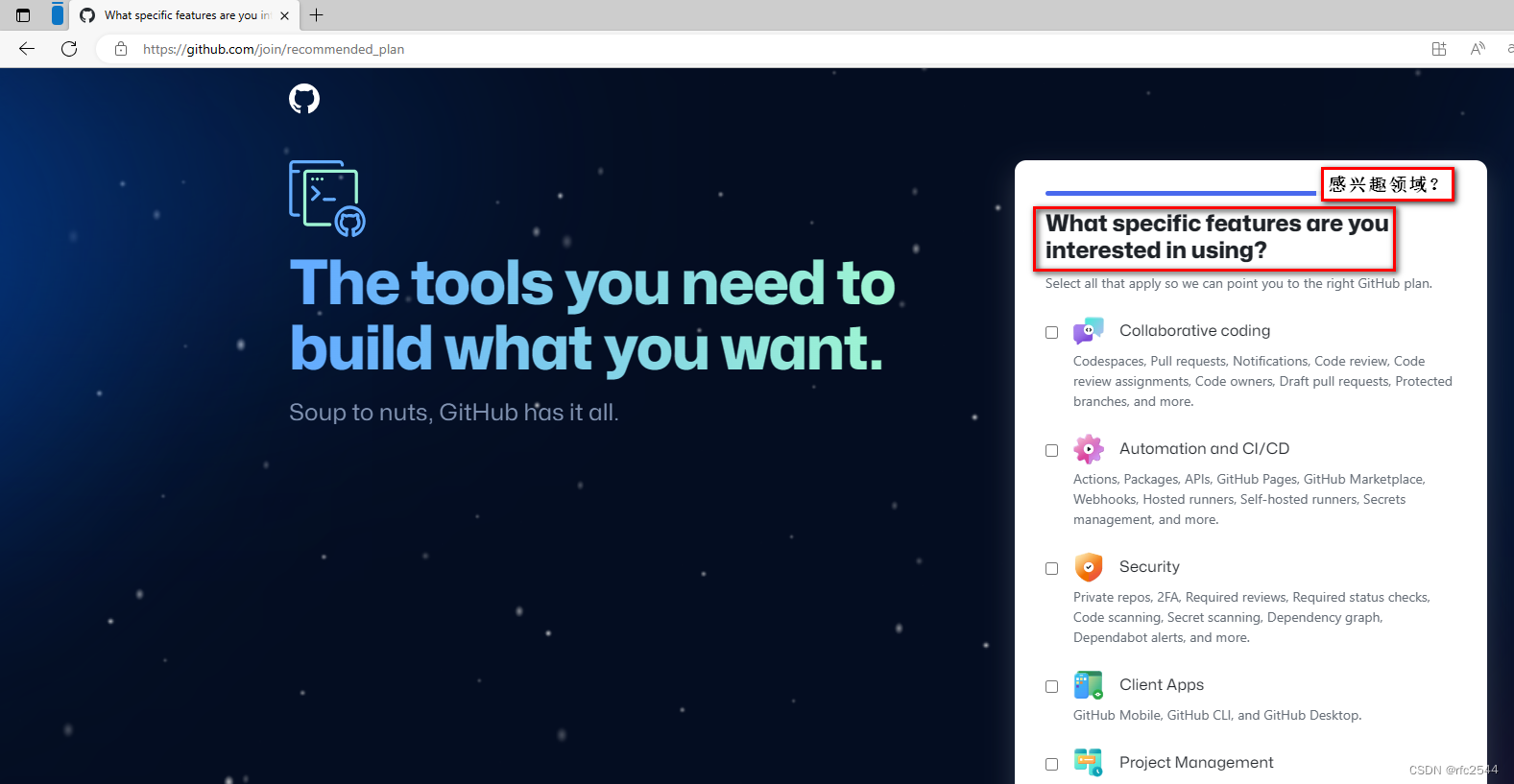The width and height of the screenshot is (1514, 784).
Task: Click the Collaborative coding chat icon
Action: point(1088,331)
